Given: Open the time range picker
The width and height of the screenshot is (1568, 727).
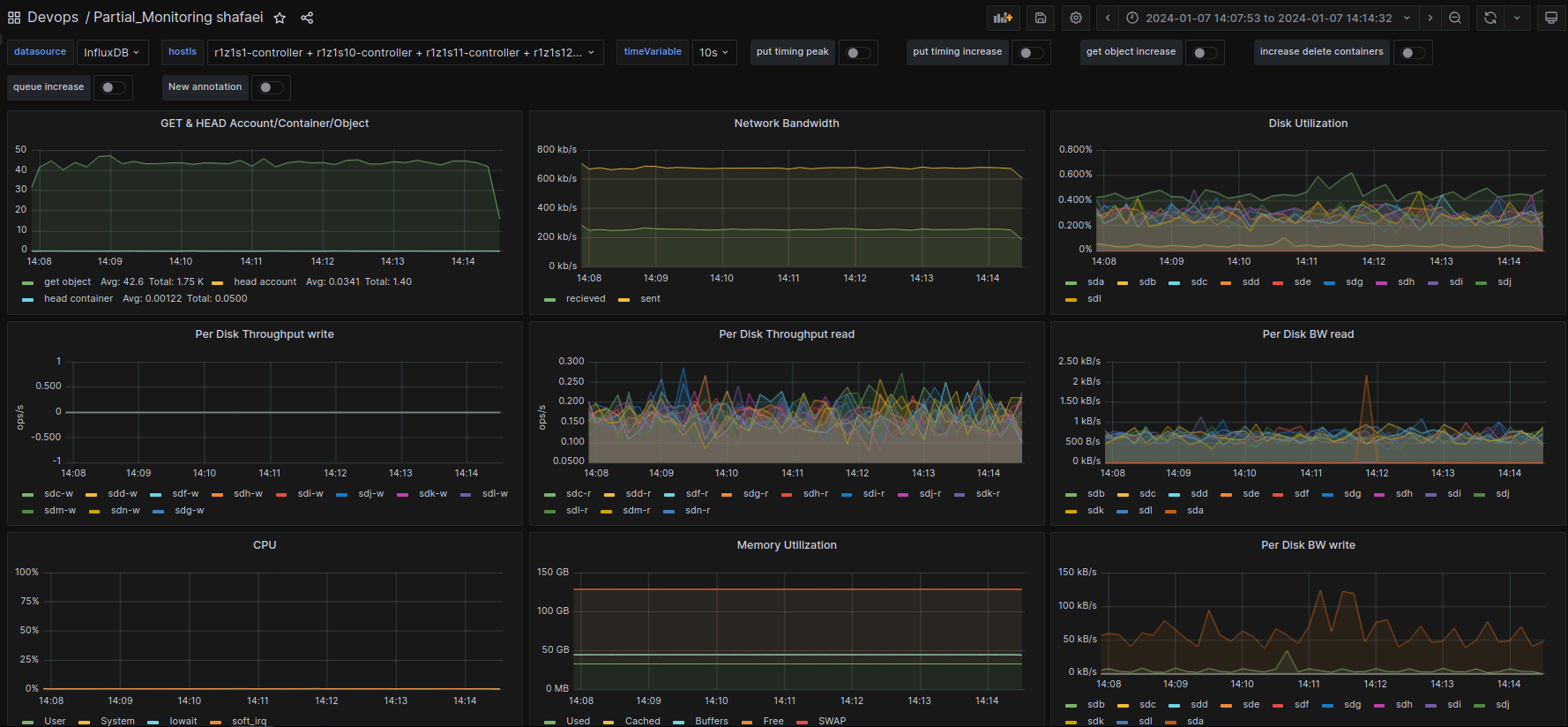Looking at the screenshot, I should coord(1268,18).
